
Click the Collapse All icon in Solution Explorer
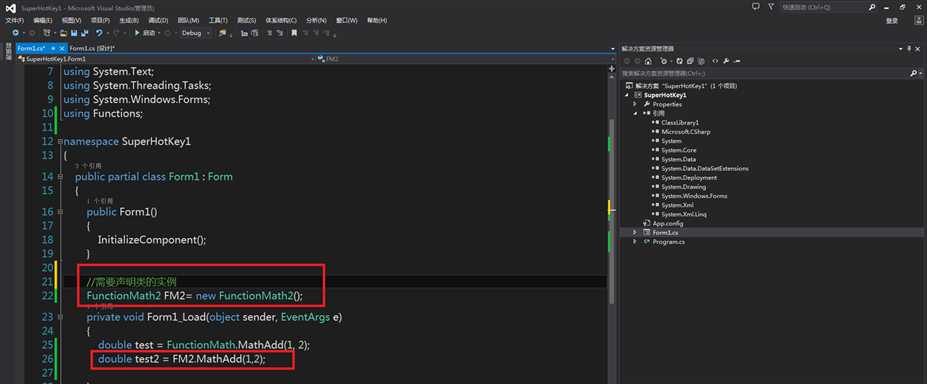click(x=691, y=61)
